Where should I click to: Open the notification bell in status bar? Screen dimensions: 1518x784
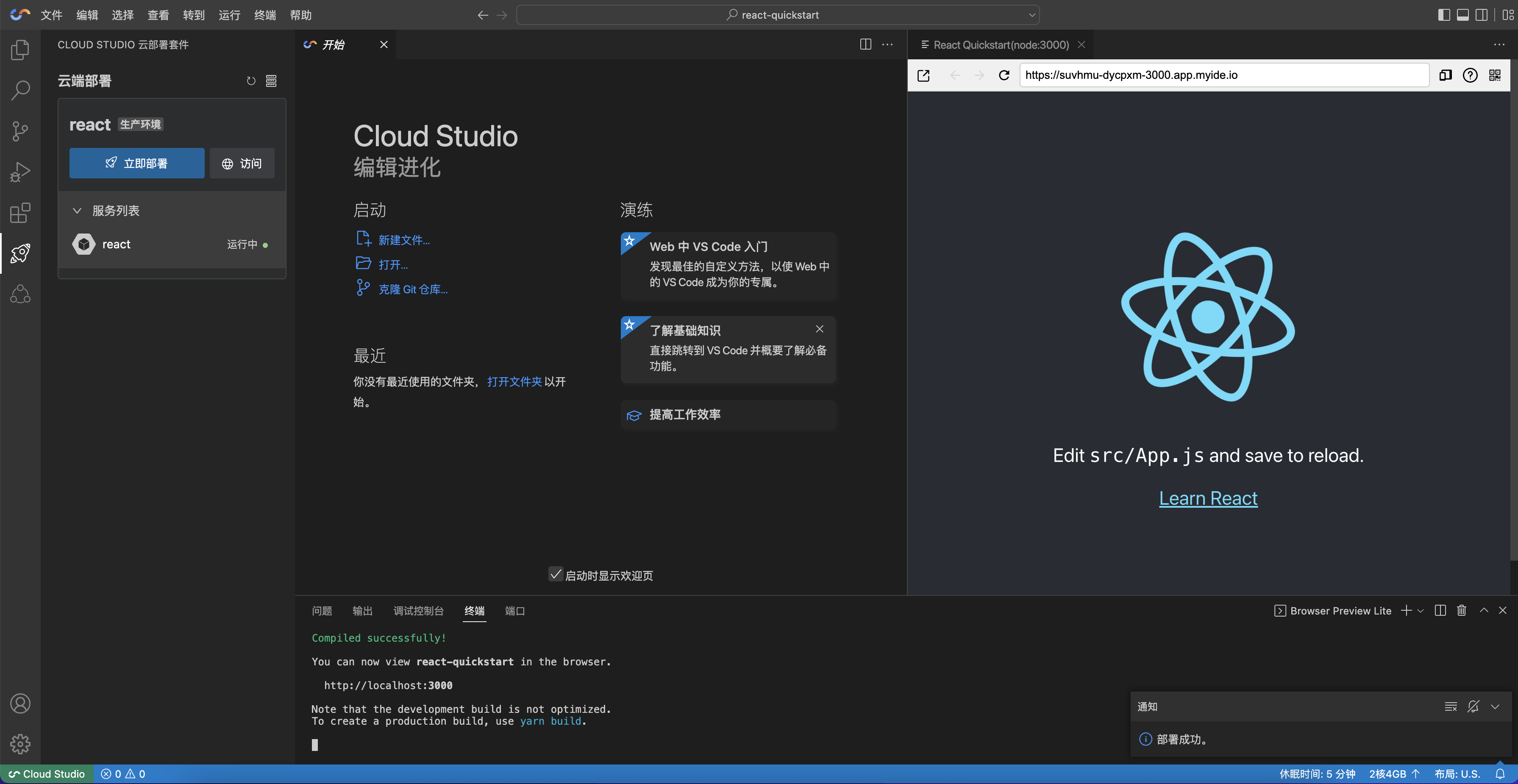pos(1500,774)
